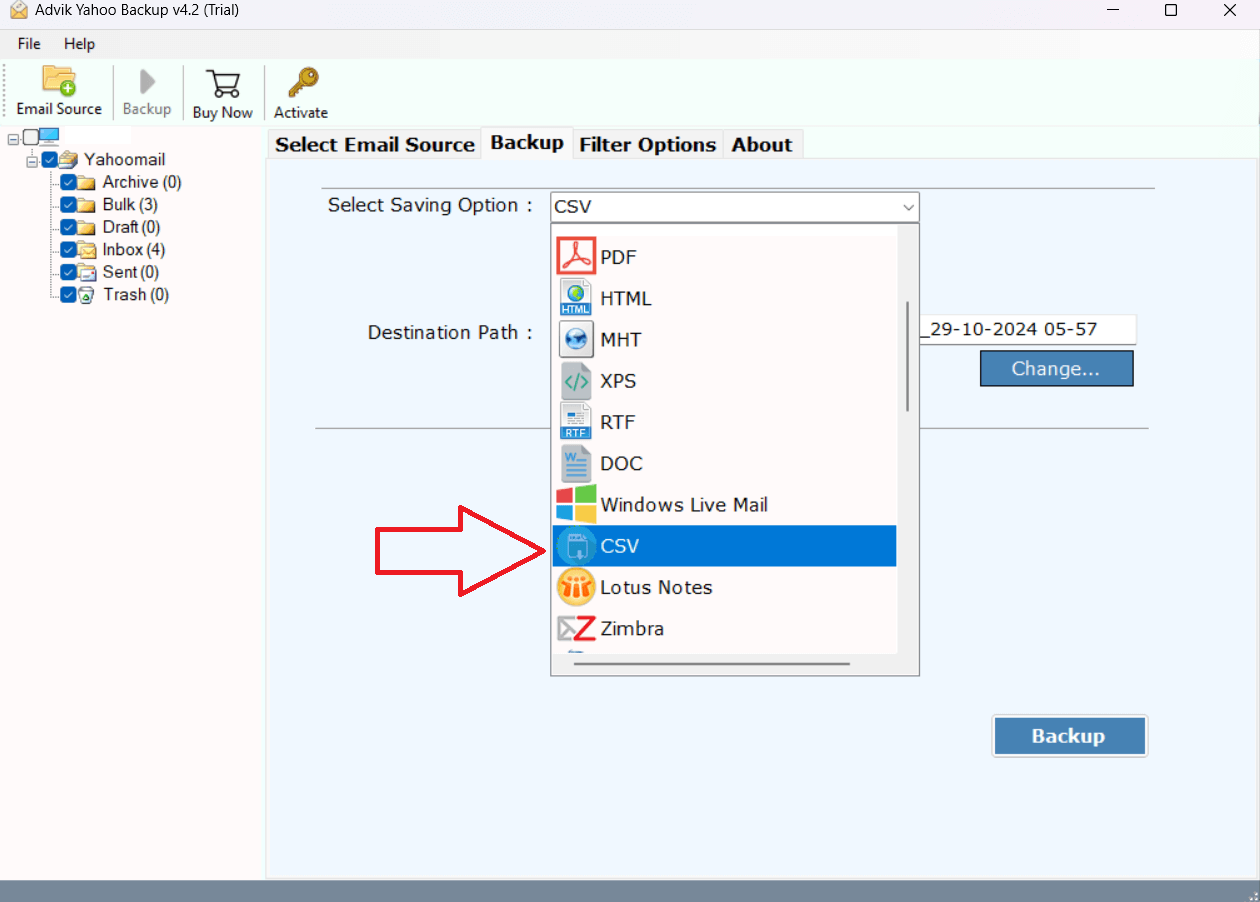Click the Change... destination button
This screenshot has width=1260, height=902.
(x=1056, y=368)
